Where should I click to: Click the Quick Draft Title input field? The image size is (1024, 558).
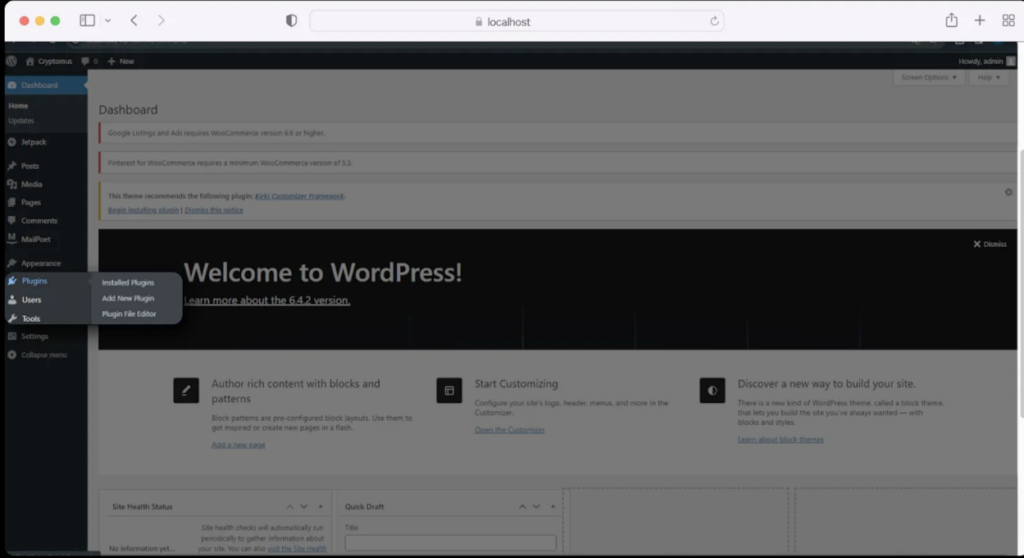click(450, 543)
